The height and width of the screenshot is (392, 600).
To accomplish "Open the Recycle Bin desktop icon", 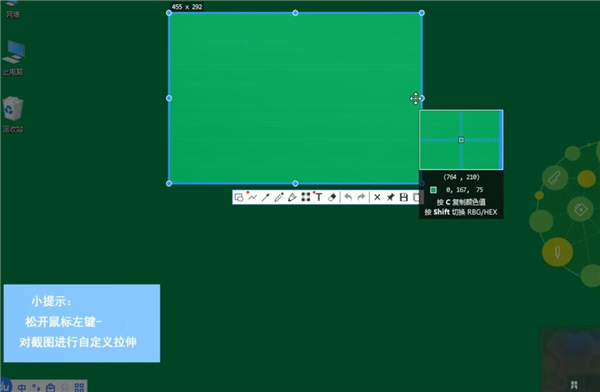I will pyautogui.click(x=13, y=114).
